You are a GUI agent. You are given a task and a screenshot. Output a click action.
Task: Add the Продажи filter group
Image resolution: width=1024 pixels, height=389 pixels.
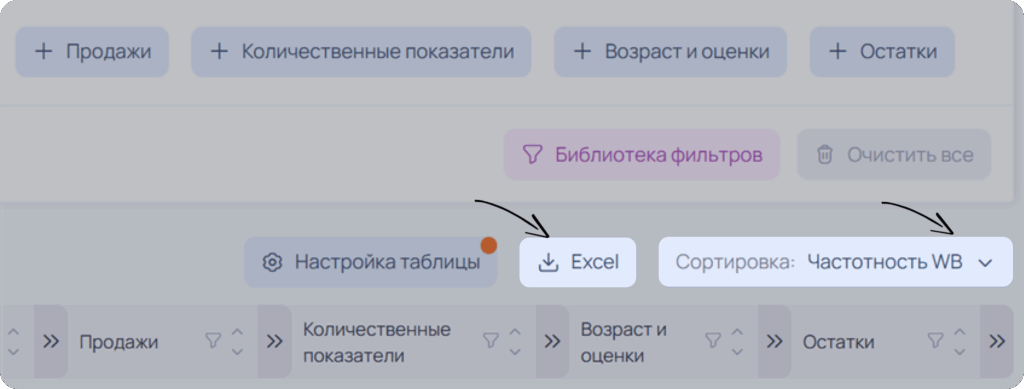tap(92, 52)
